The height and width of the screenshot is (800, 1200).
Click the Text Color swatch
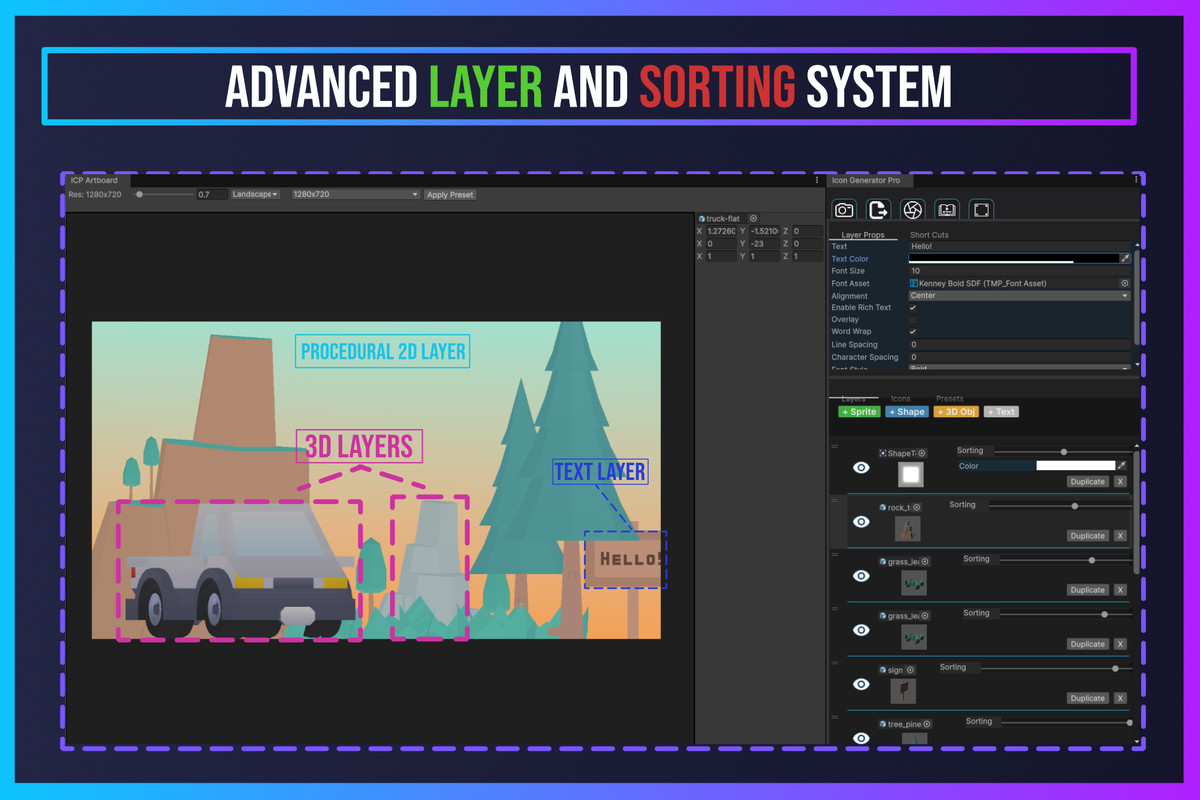[x=1012, y=258]
